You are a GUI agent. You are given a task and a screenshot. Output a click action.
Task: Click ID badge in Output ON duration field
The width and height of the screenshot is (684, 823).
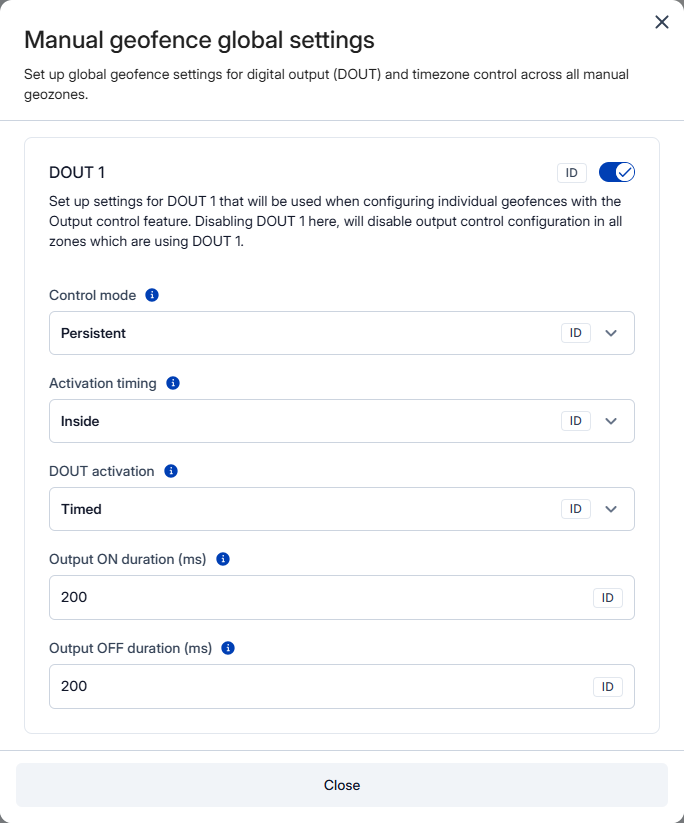[607, 598]
